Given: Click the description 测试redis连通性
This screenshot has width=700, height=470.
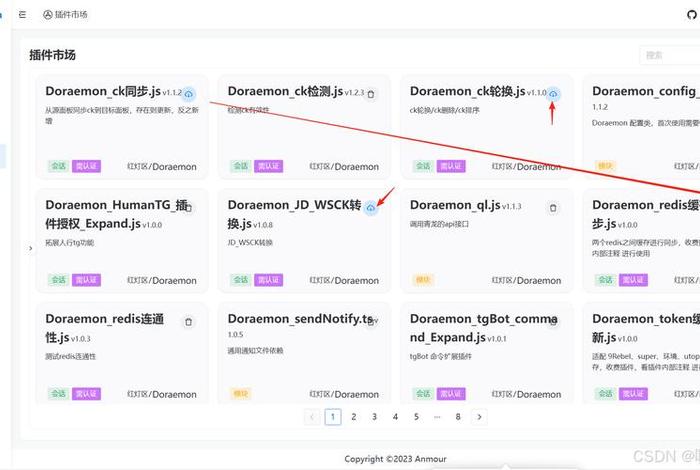Looking at the screenshot, I should pyautogui.click(x=71, y=356).
